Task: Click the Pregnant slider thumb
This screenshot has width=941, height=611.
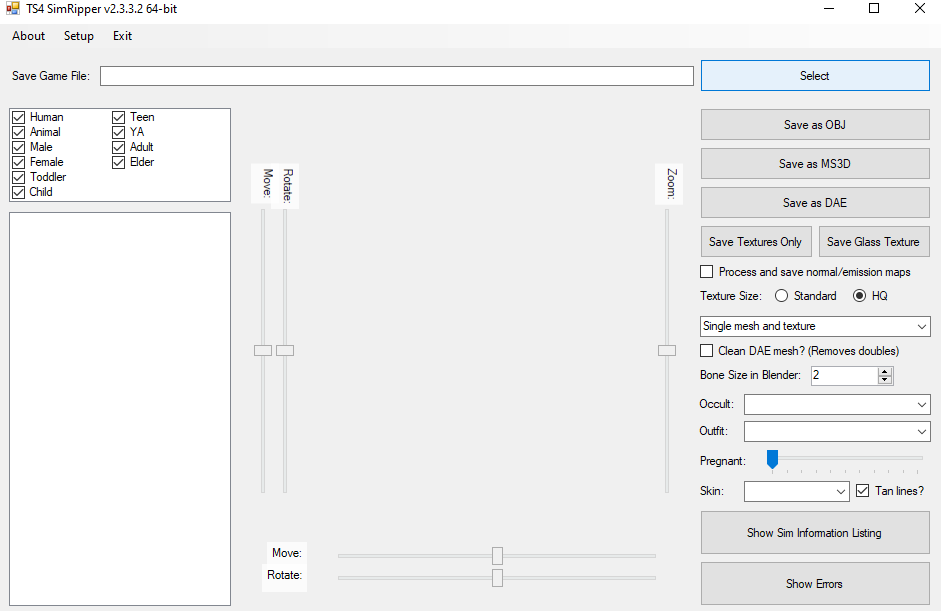Action: click(772, 459)
